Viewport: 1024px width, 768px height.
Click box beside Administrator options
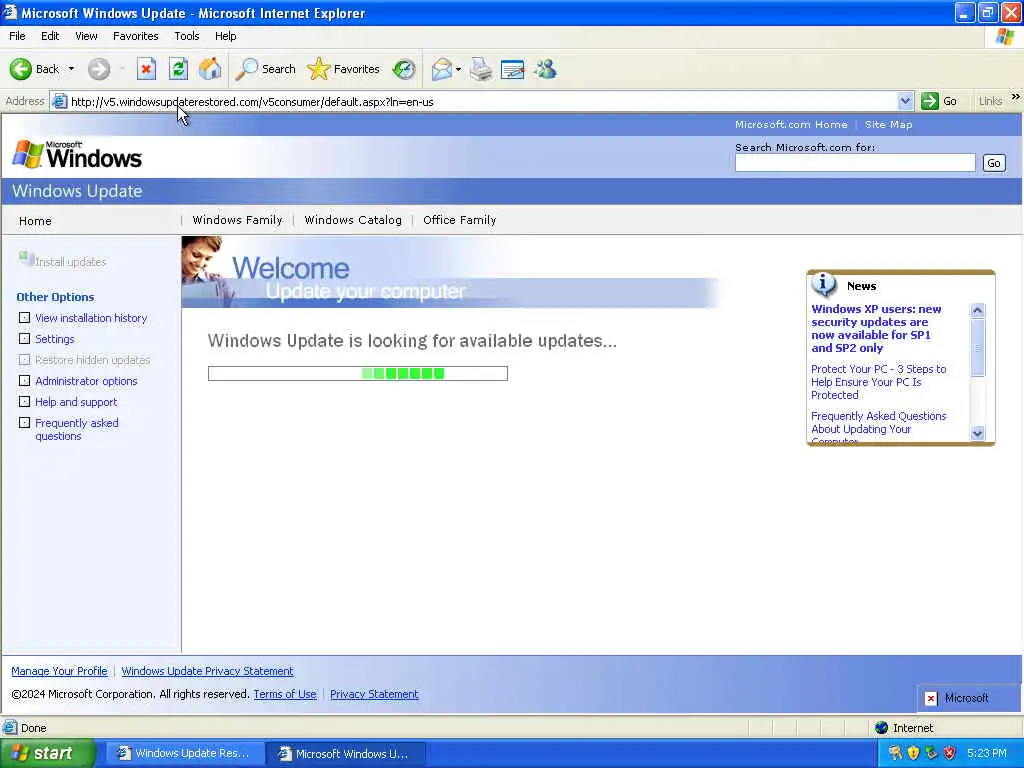coord(24,381)
